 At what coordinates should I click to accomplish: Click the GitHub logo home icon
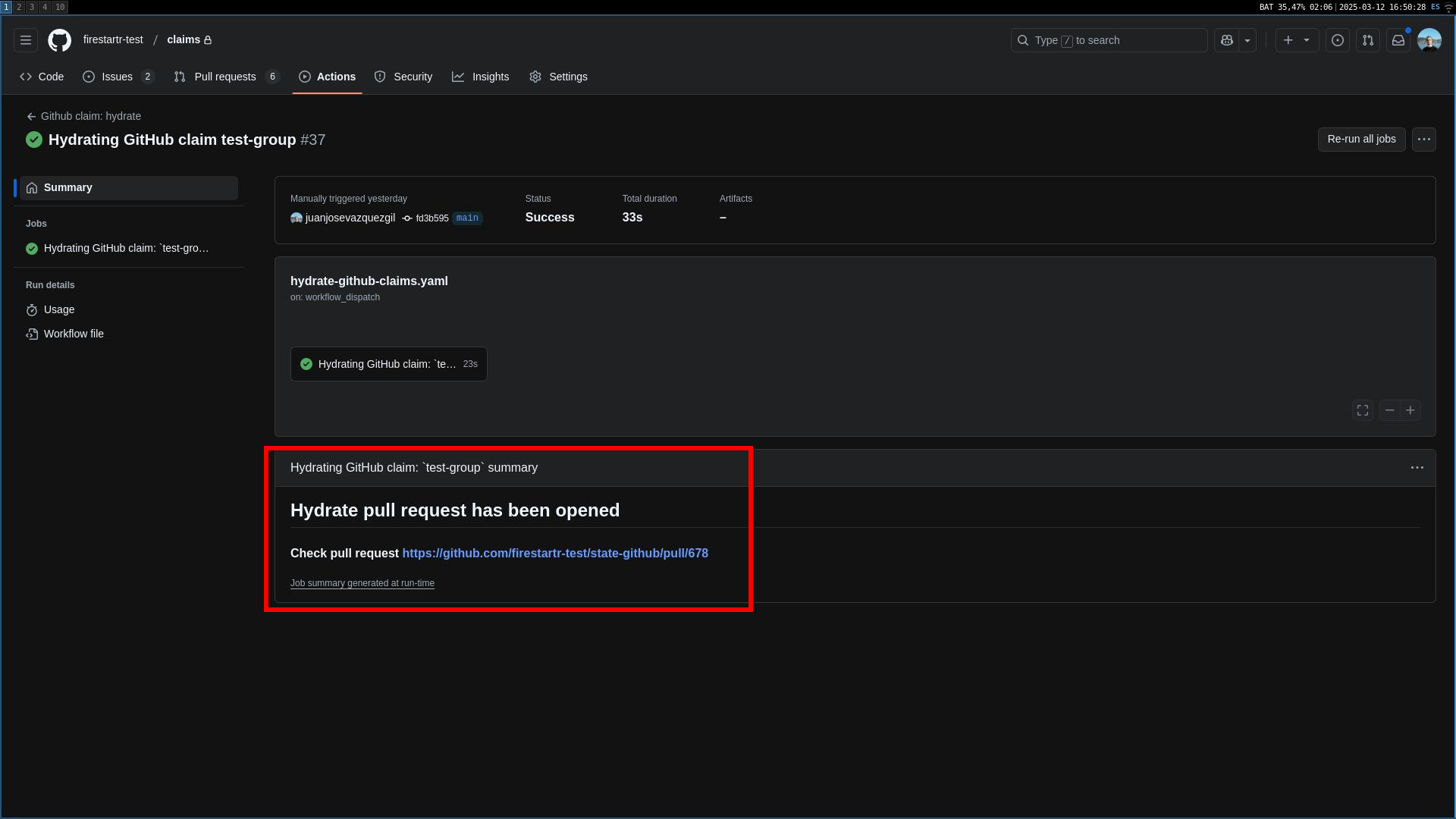coord(60,40)
